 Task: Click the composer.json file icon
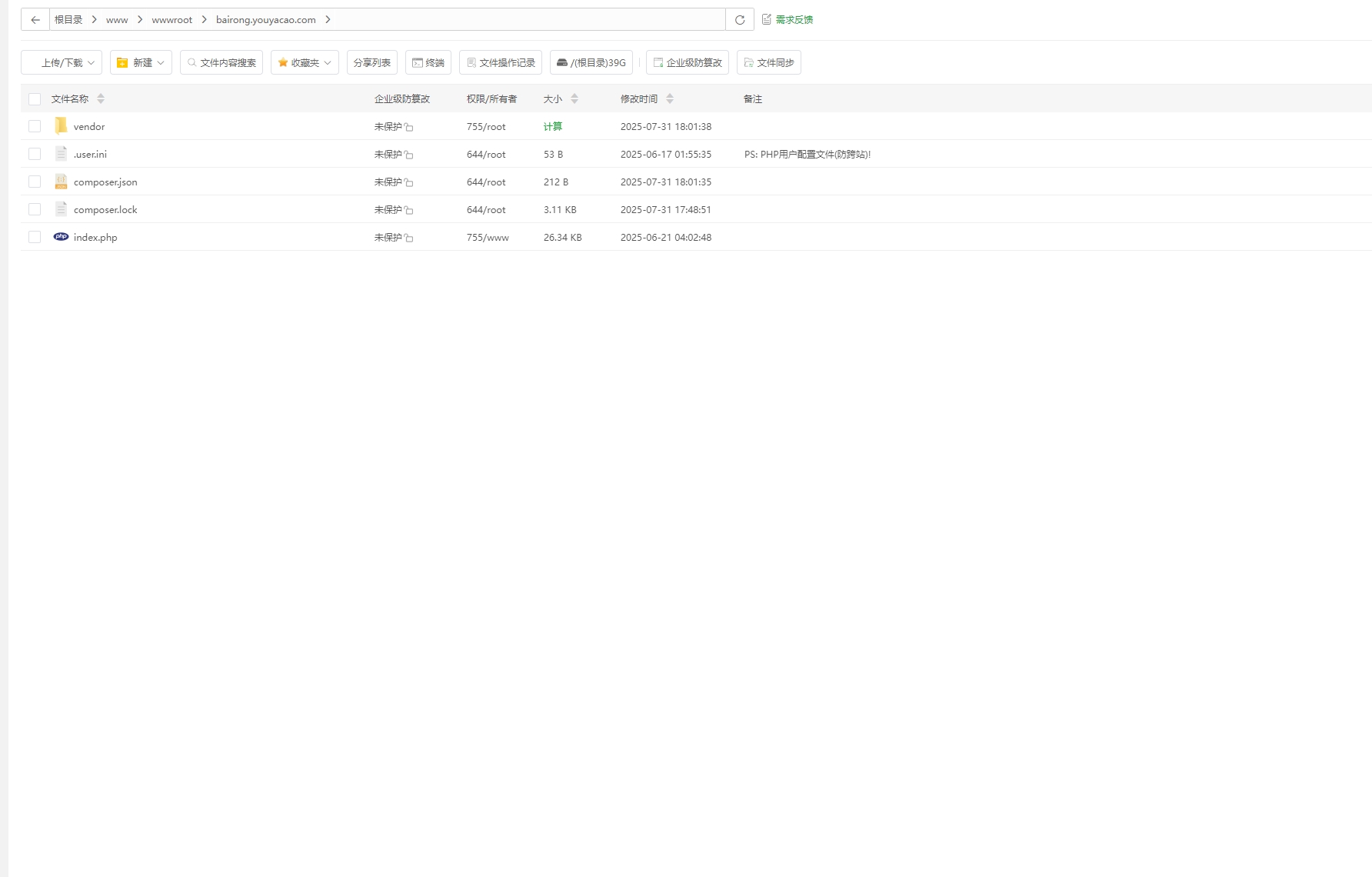[x=61, y=182]
